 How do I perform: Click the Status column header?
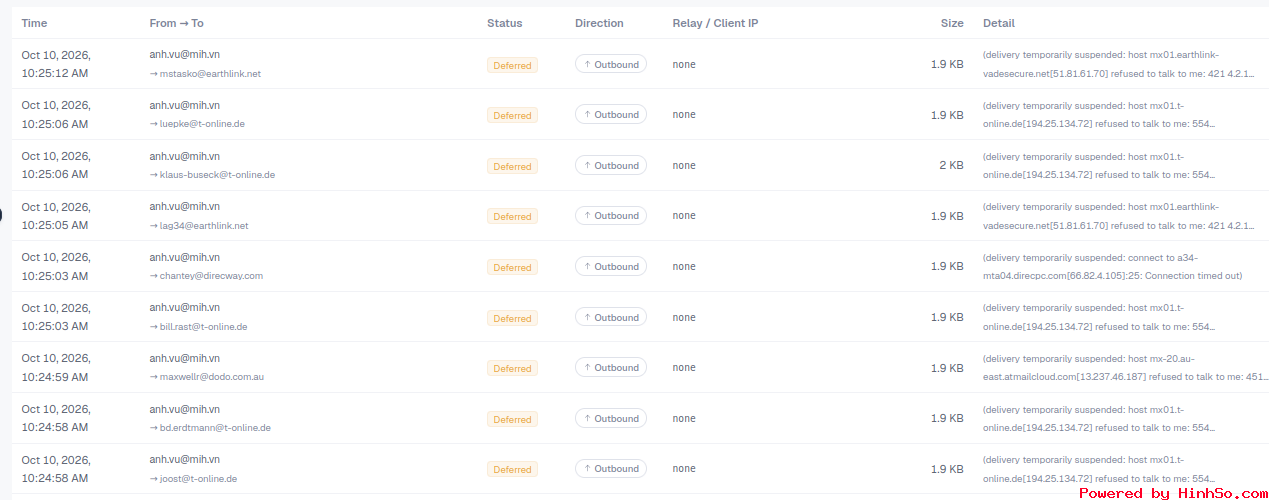point(504,23)
